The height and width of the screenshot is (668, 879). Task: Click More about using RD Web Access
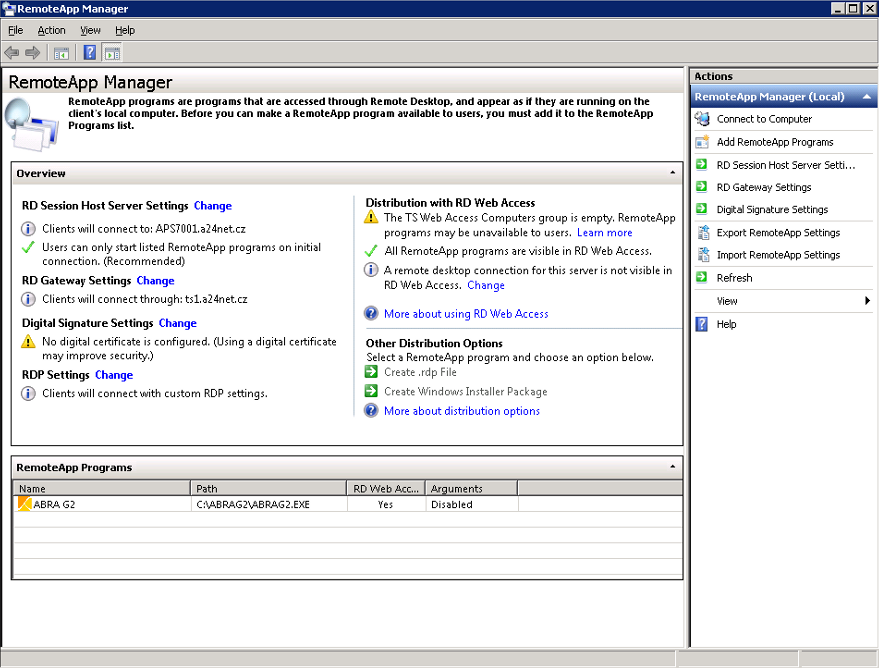pyautogui.click(x=466, y=314)
